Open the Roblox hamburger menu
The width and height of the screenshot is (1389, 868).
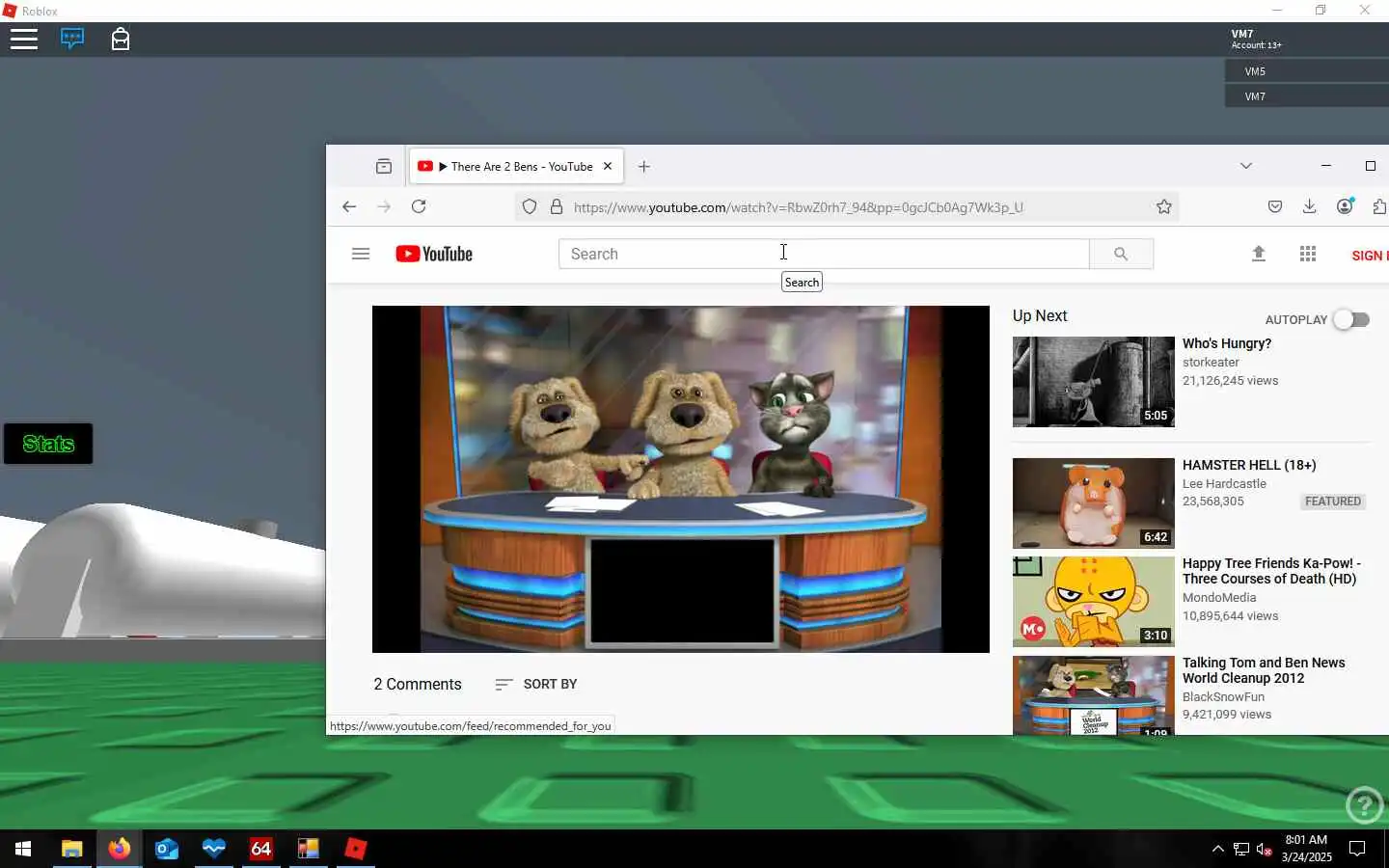tap(24, 40)
